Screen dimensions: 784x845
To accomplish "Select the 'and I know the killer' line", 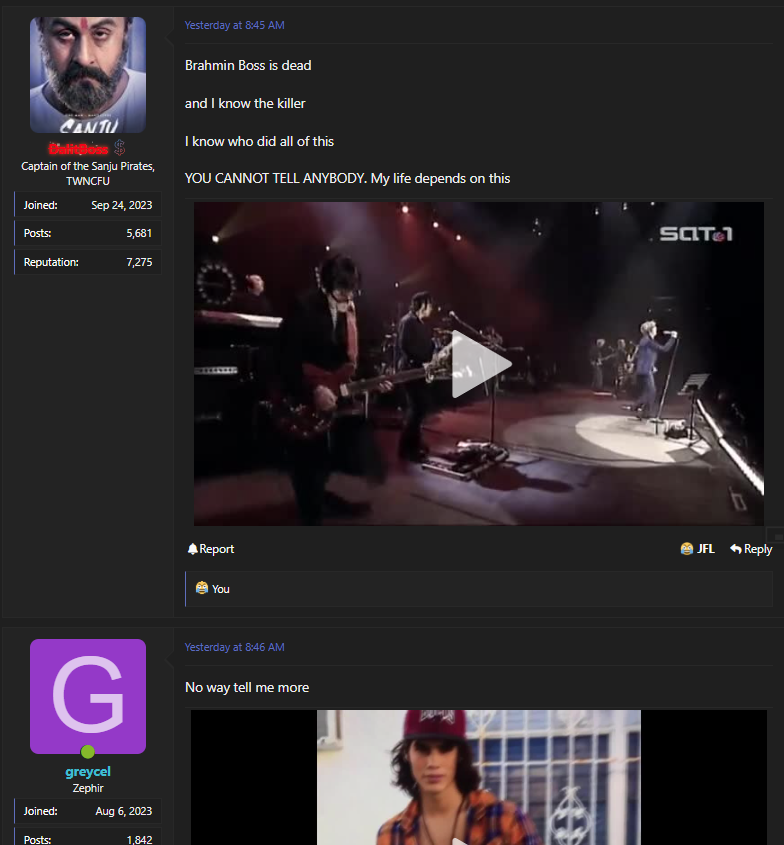I will click(x=245, y=103).
